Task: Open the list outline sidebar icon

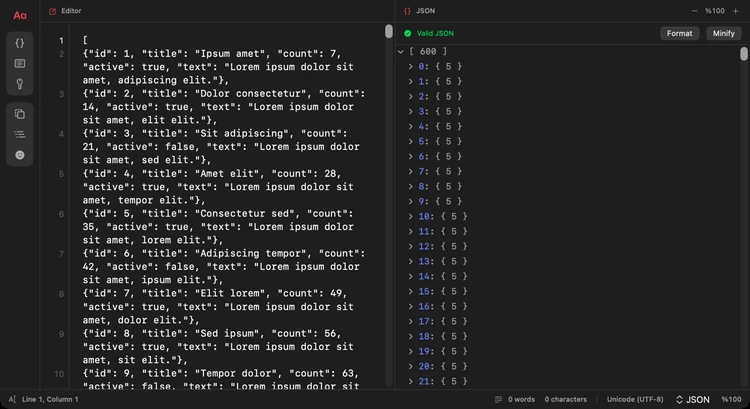Action: click(x=20, y=134)
